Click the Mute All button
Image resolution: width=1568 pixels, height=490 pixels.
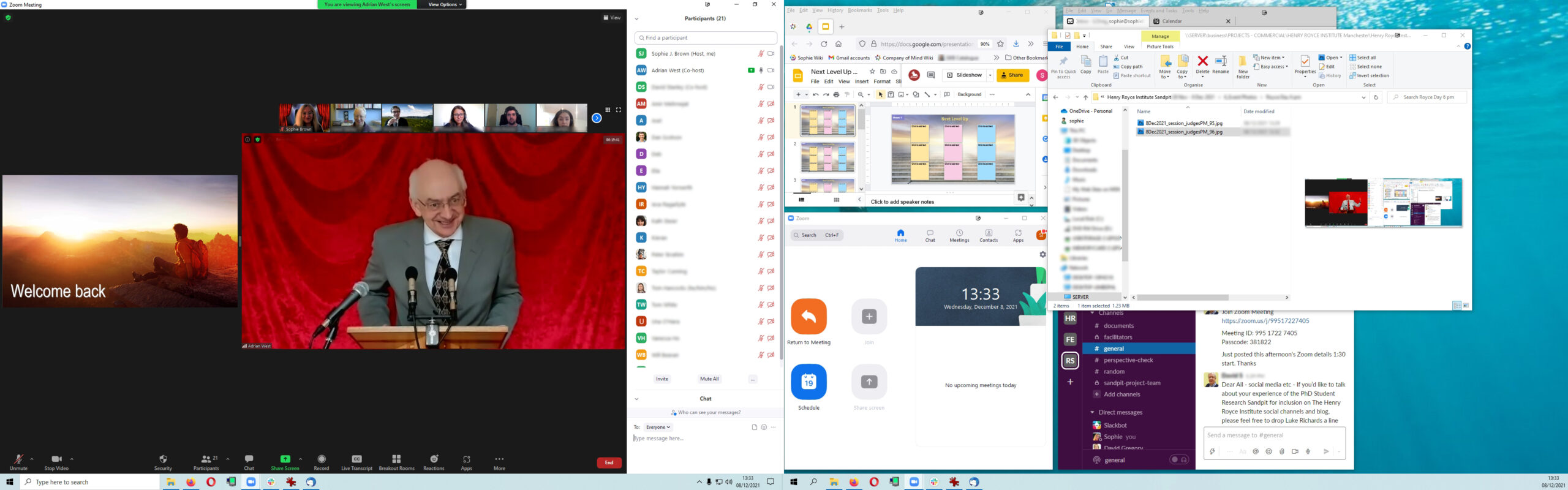(709, 379)
